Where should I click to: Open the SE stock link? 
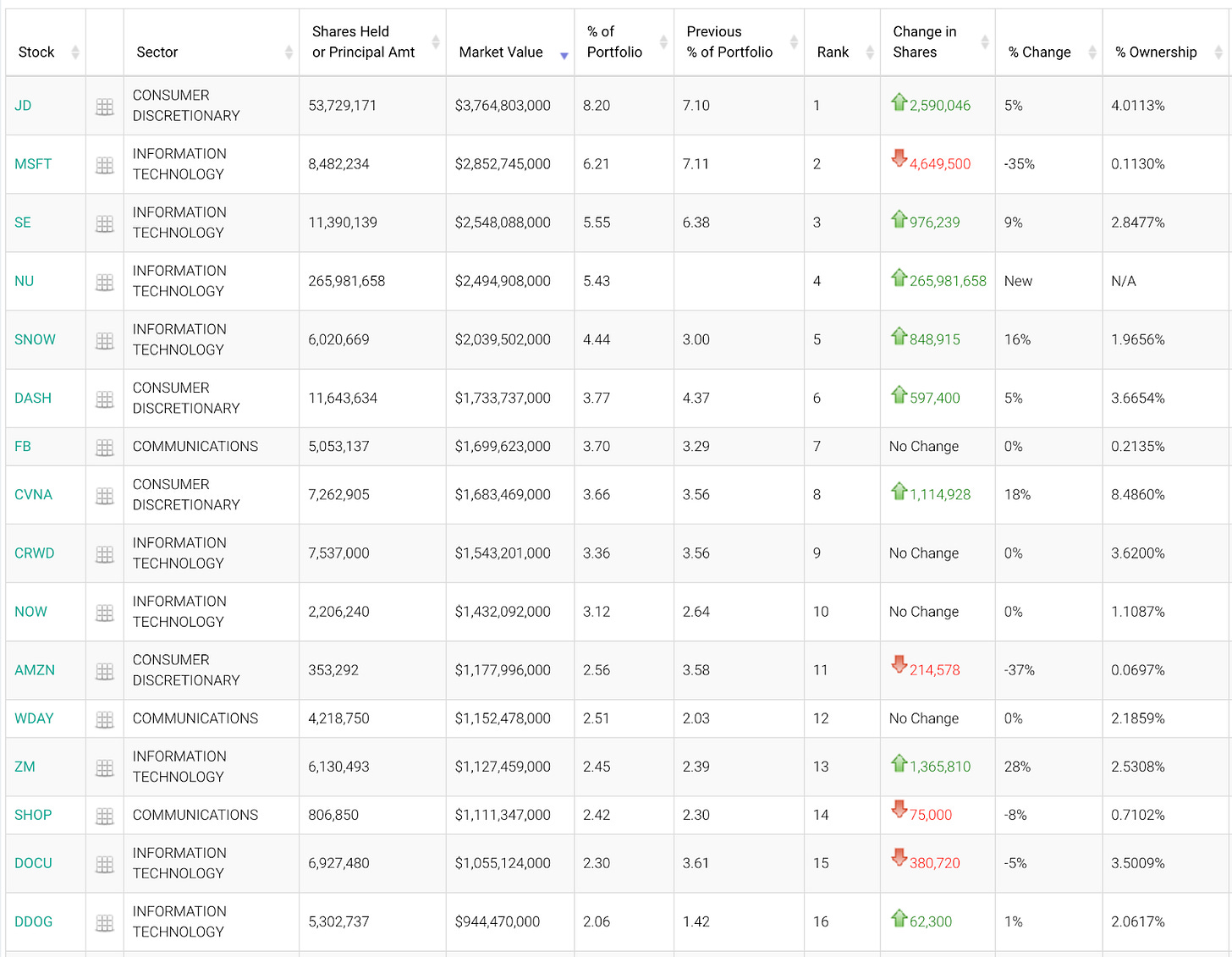[x=23, y=223]
